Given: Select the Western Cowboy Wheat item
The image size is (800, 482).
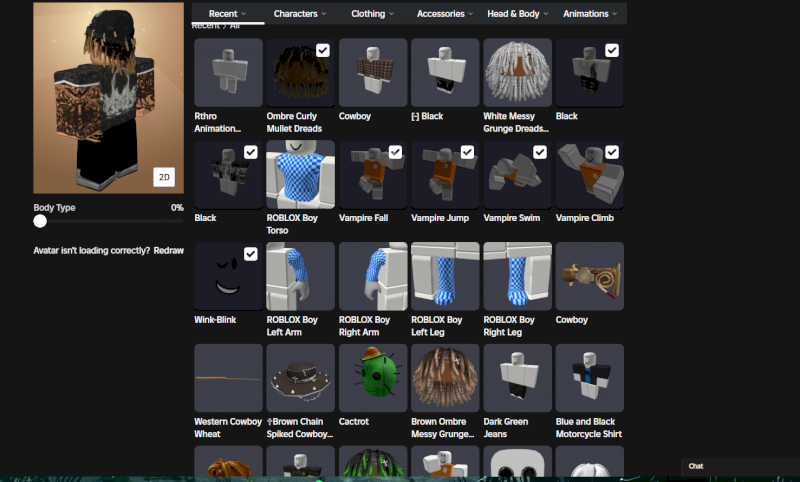Looking at the screenshot, I should point(228,378).
